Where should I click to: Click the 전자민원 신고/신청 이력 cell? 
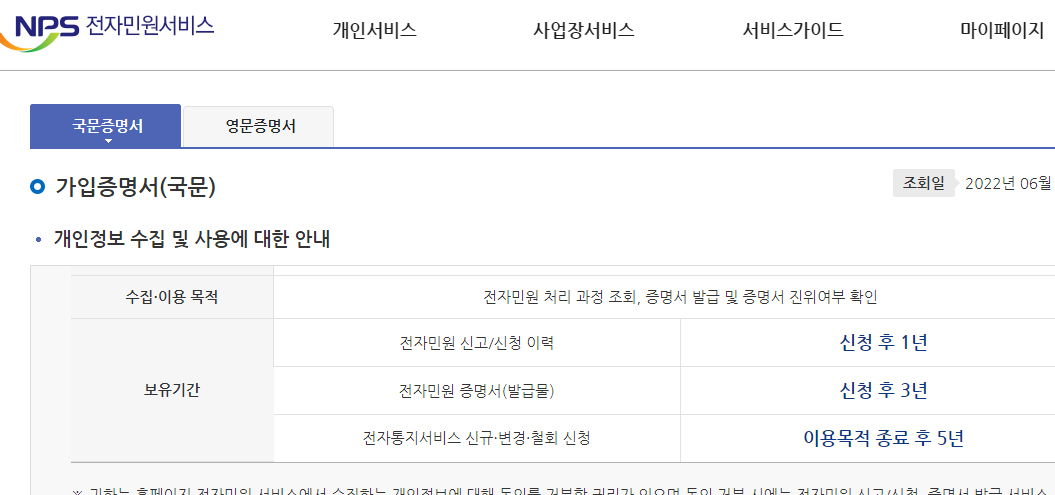[477, 342]
